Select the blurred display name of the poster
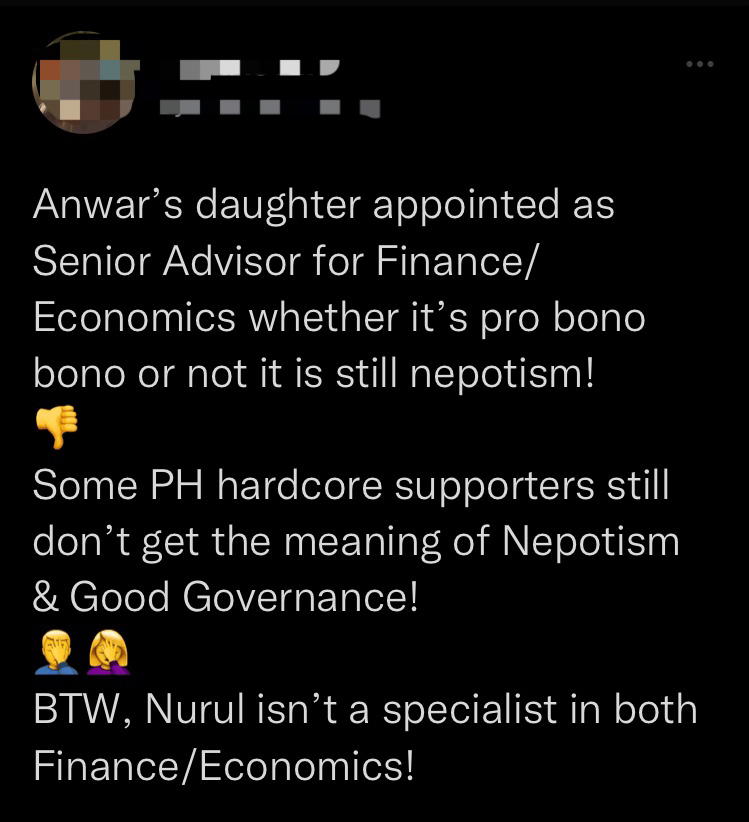749x822 pixels. 259,69
